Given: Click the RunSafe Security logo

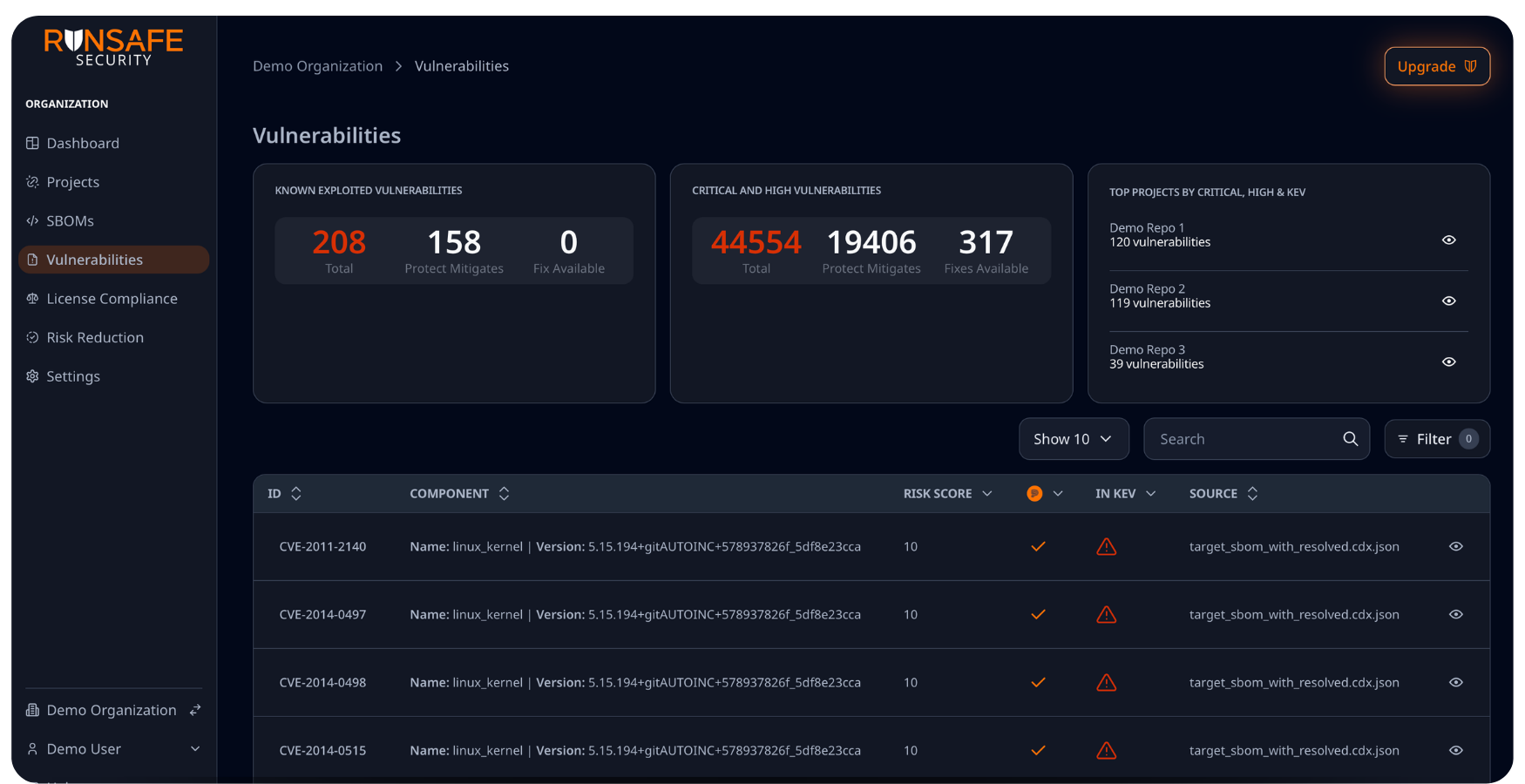Looking at the screenshot, I should [x=113, y=47].
